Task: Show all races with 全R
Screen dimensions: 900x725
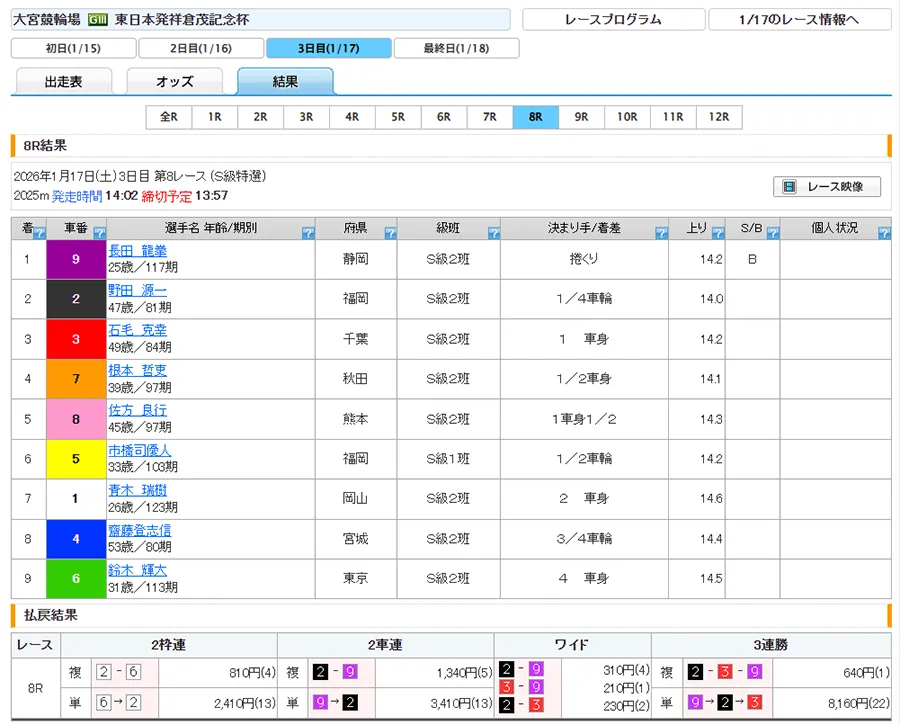Action: coord(169,117)
